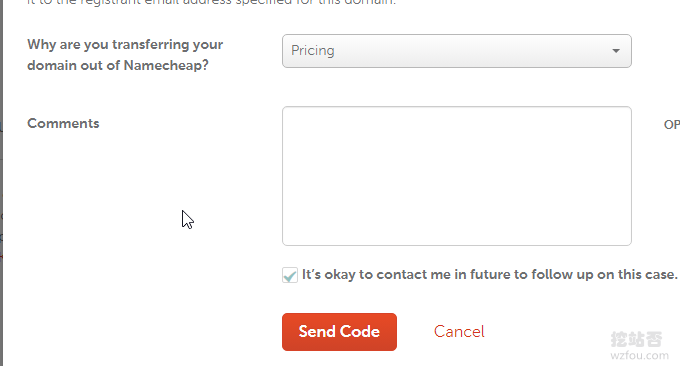This screenshot has width=680, height=366.
Task: Click inside the Comments text area
Action: point(457,176)
